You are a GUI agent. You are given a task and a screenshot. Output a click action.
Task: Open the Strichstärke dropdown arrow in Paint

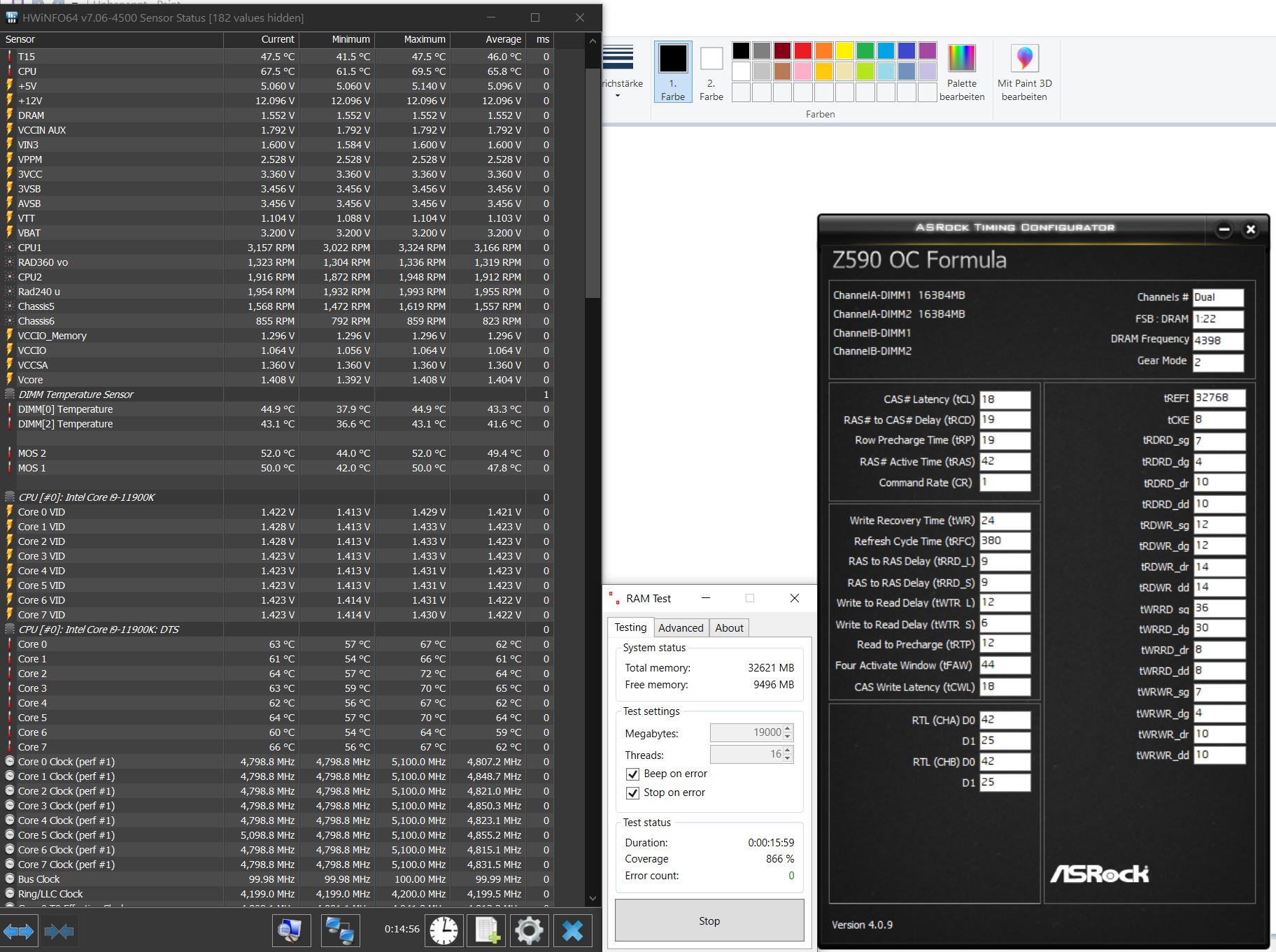coord(618,96)
